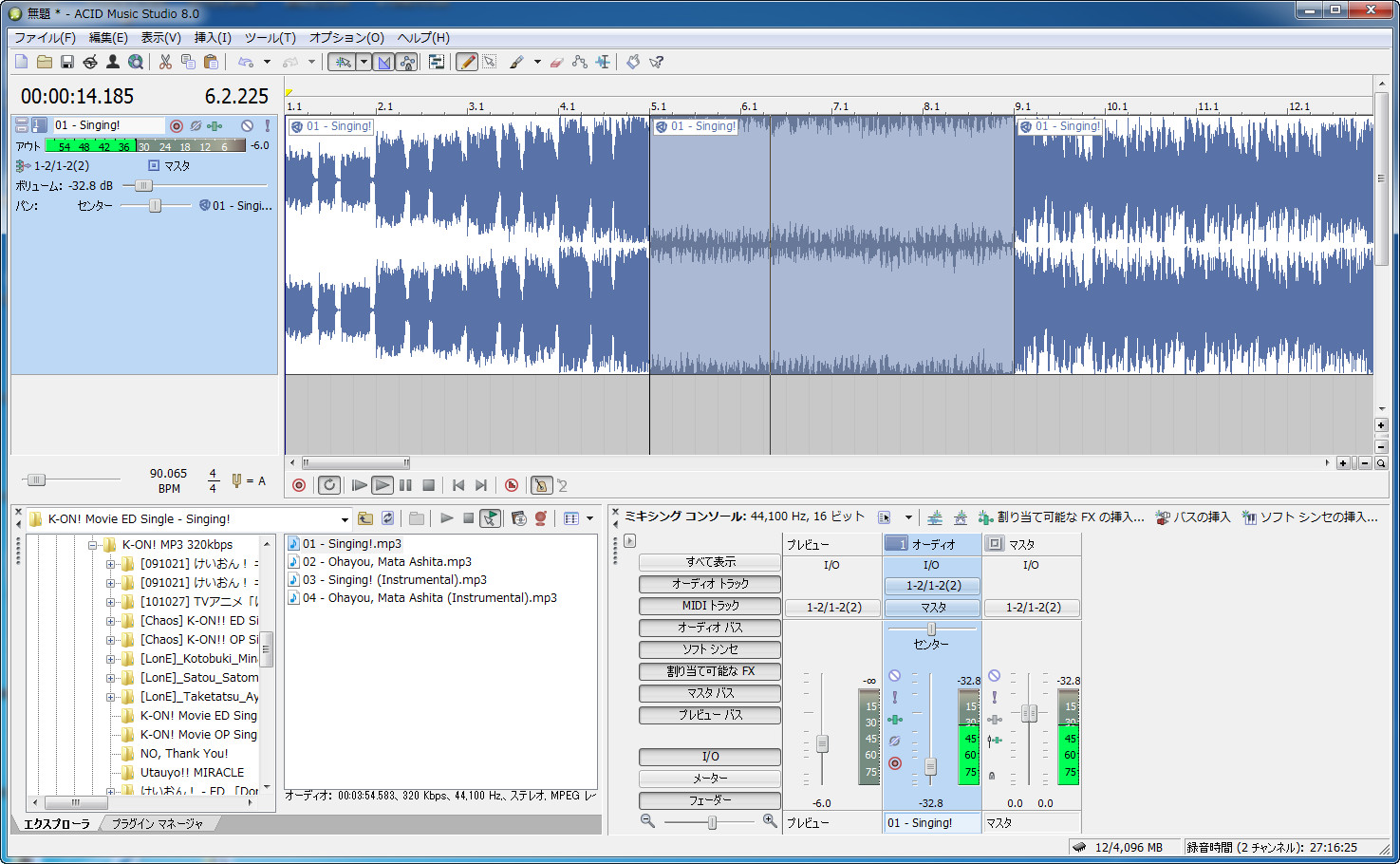Open the explorer Views dropdown arrow

[x=590, y=518]
